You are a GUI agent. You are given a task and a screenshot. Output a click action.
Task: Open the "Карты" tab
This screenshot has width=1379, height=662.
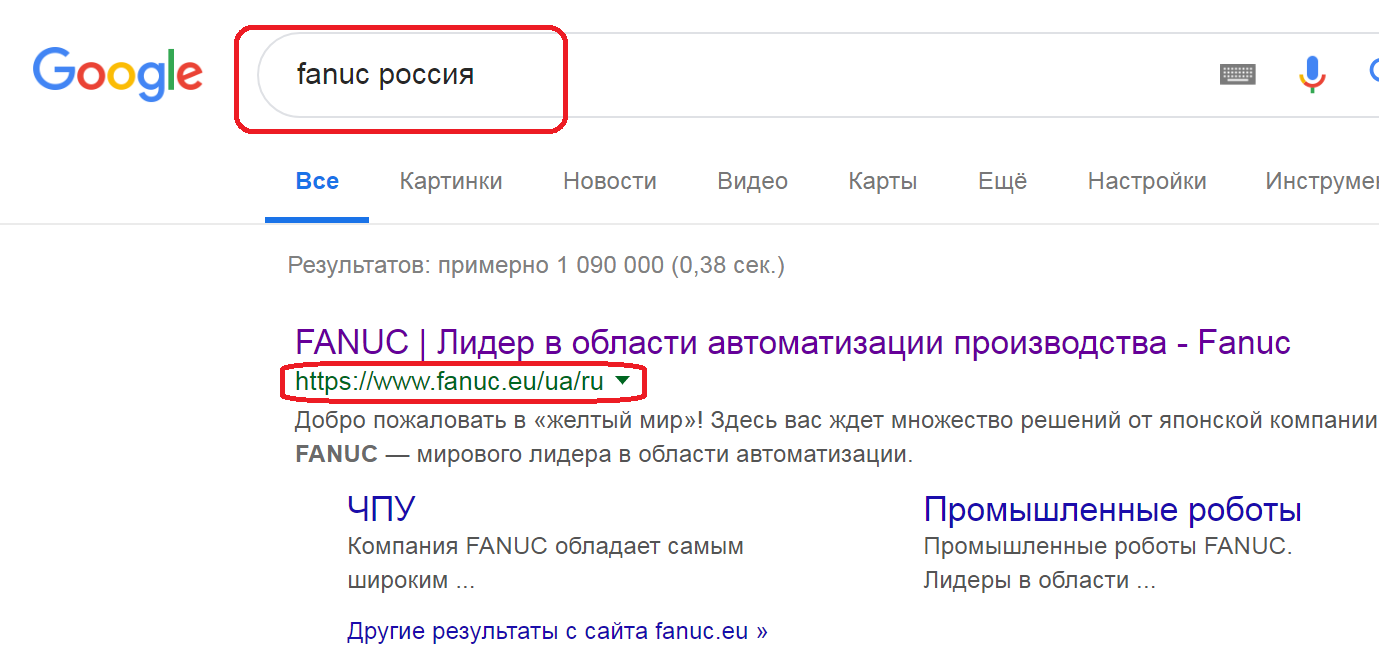click(x=883, y=181)
